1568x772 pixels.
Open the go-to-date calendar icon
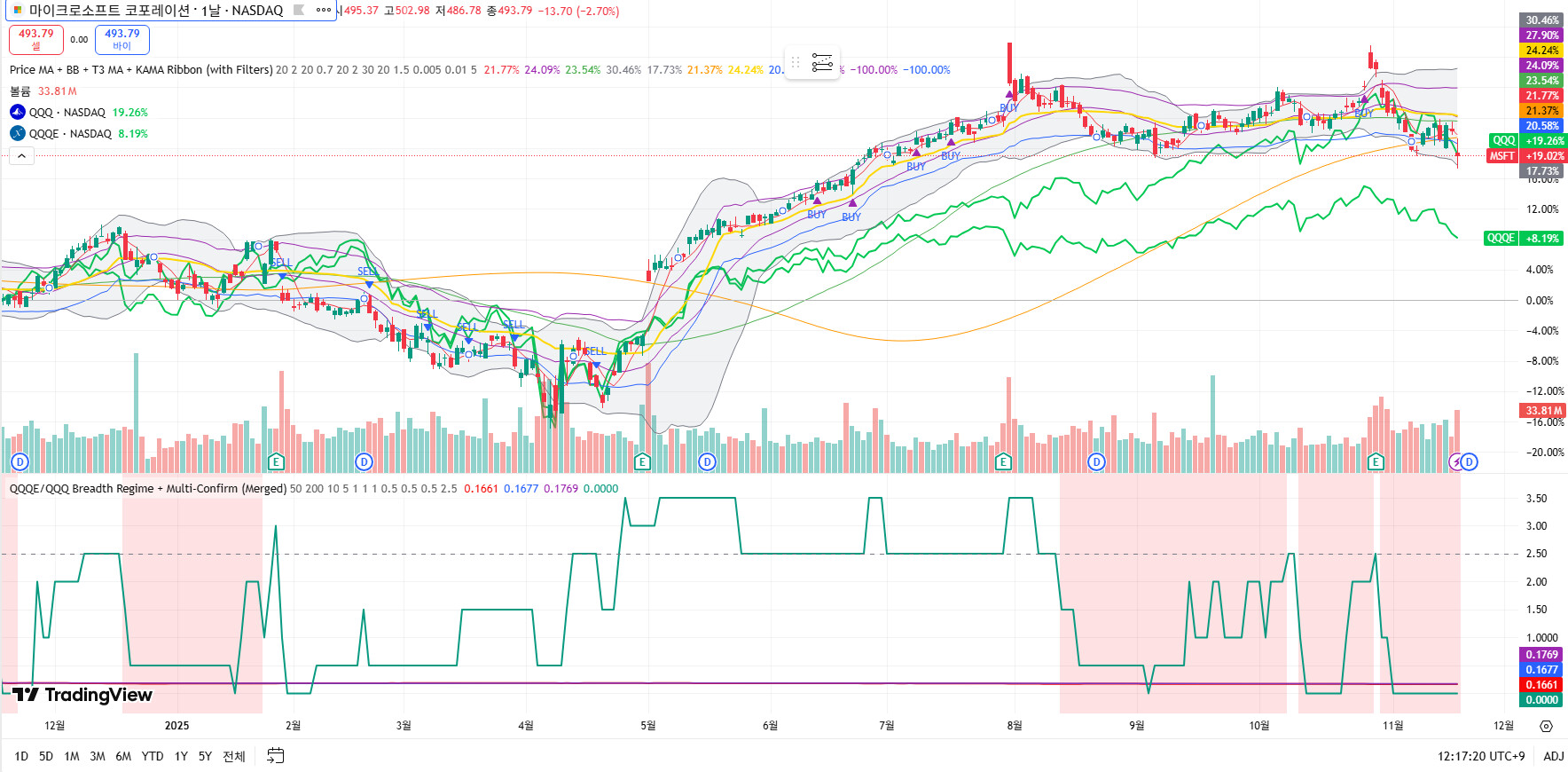click(276, 756)
